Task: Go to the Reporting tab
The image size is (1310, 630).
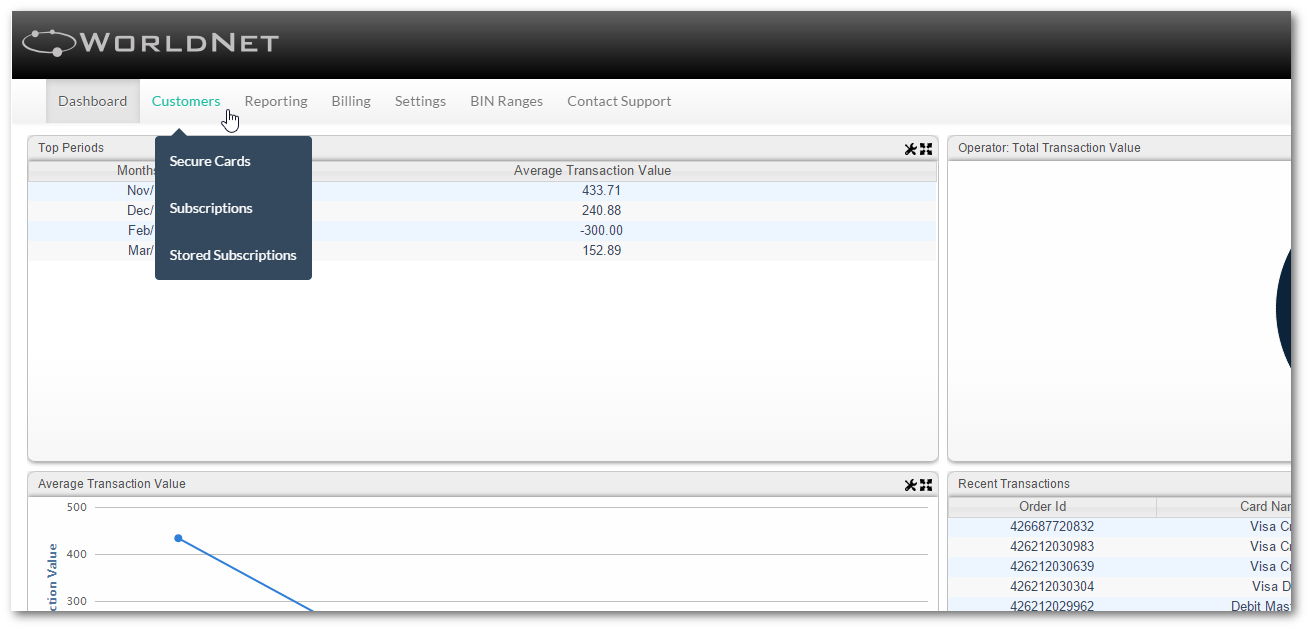Action: click(276, 101)
